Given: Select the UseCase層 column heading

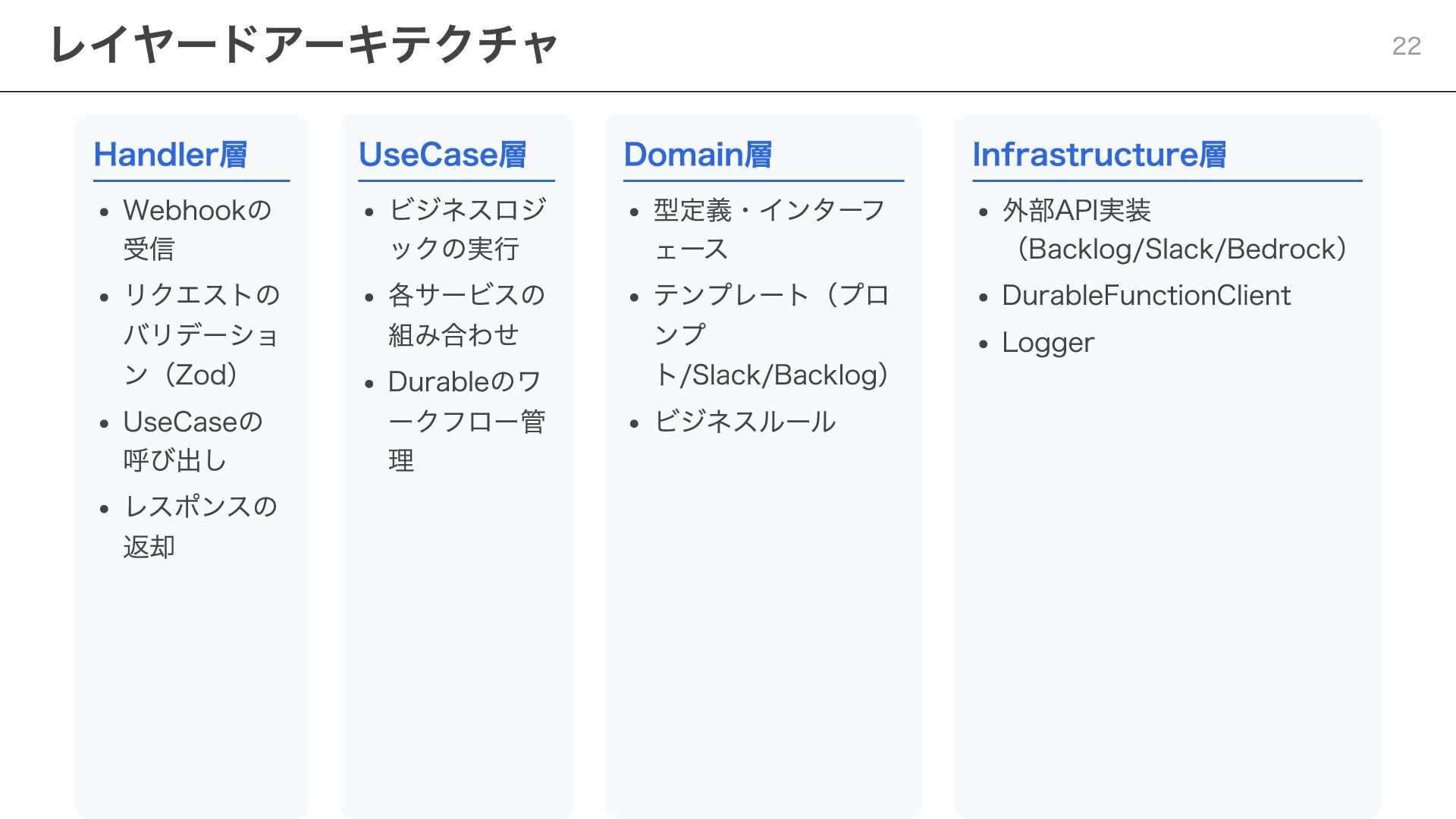Looking at the screenshot, I should click(442, 155).
